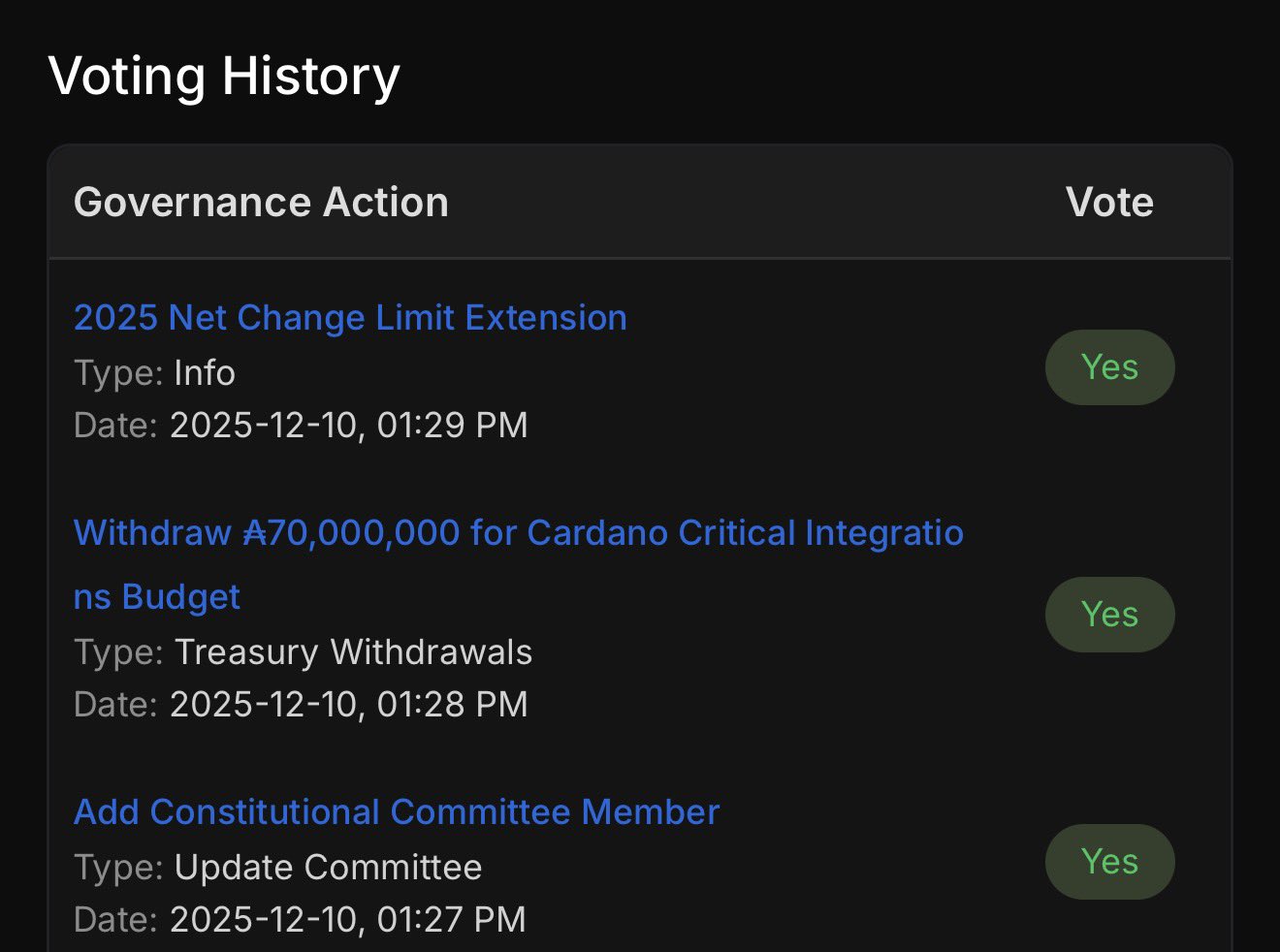This screenshot has width=1280, height=952.
Task: Click the 'Treasury Withdrawals' type value
Action: [353, 652]
